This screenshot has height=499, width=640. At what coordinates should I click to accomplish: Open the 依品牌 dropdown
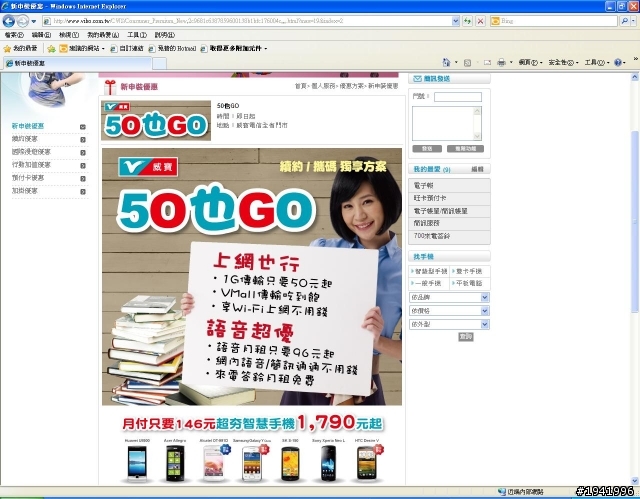coord(449,297)
